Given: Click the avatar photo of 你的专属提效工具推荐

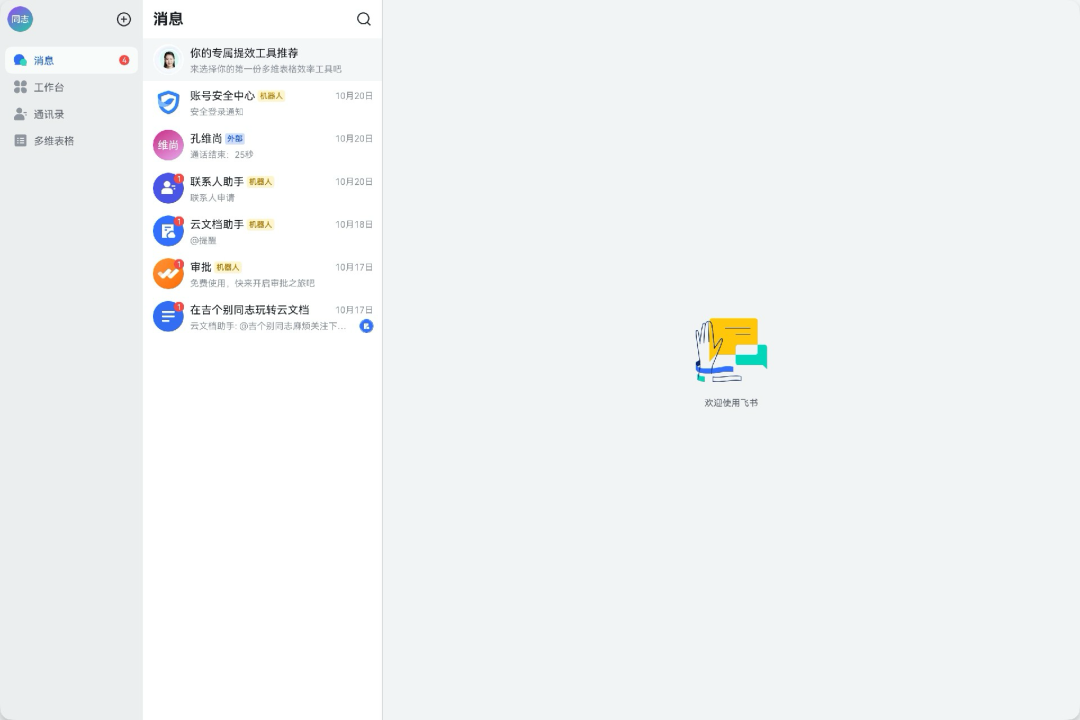Looking at the screenshot, I should pos(168,60).
